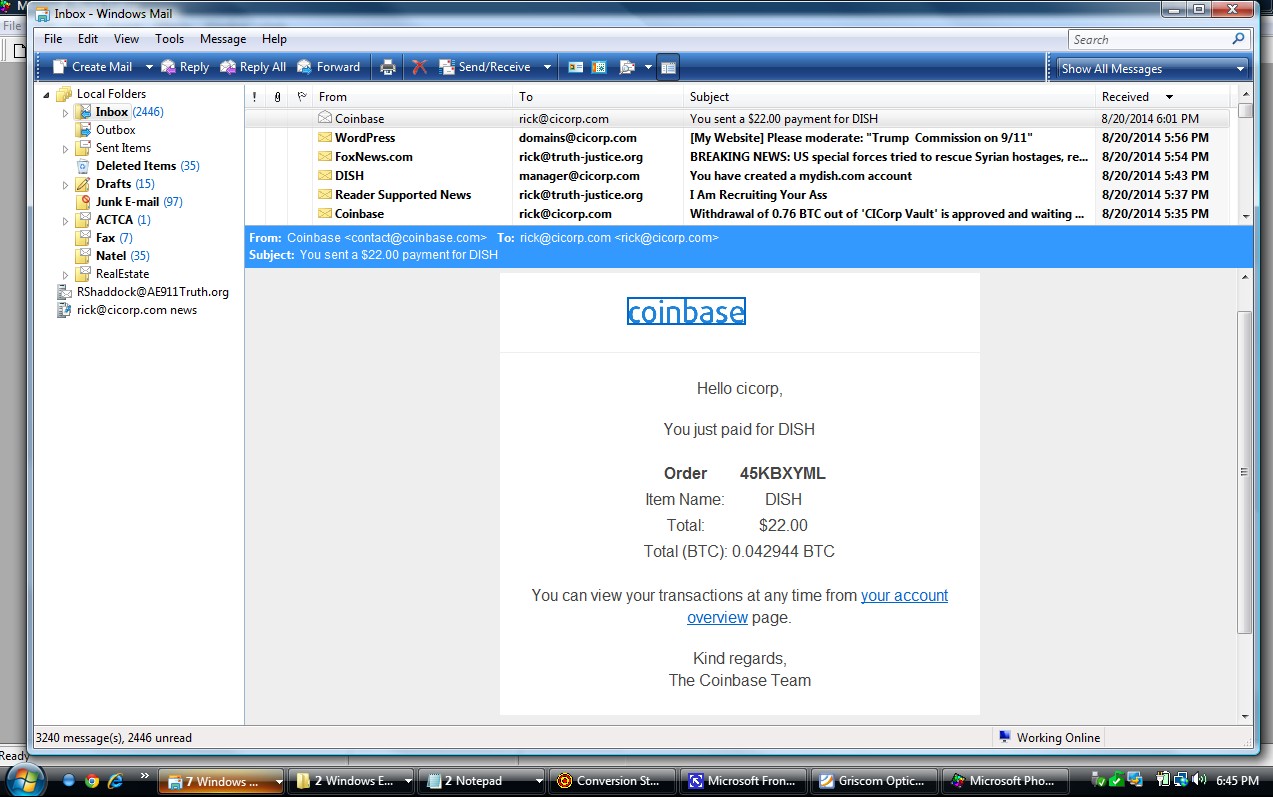Open the Help menu
Viewport: 1273px width, 797px height.
(274, 39)
